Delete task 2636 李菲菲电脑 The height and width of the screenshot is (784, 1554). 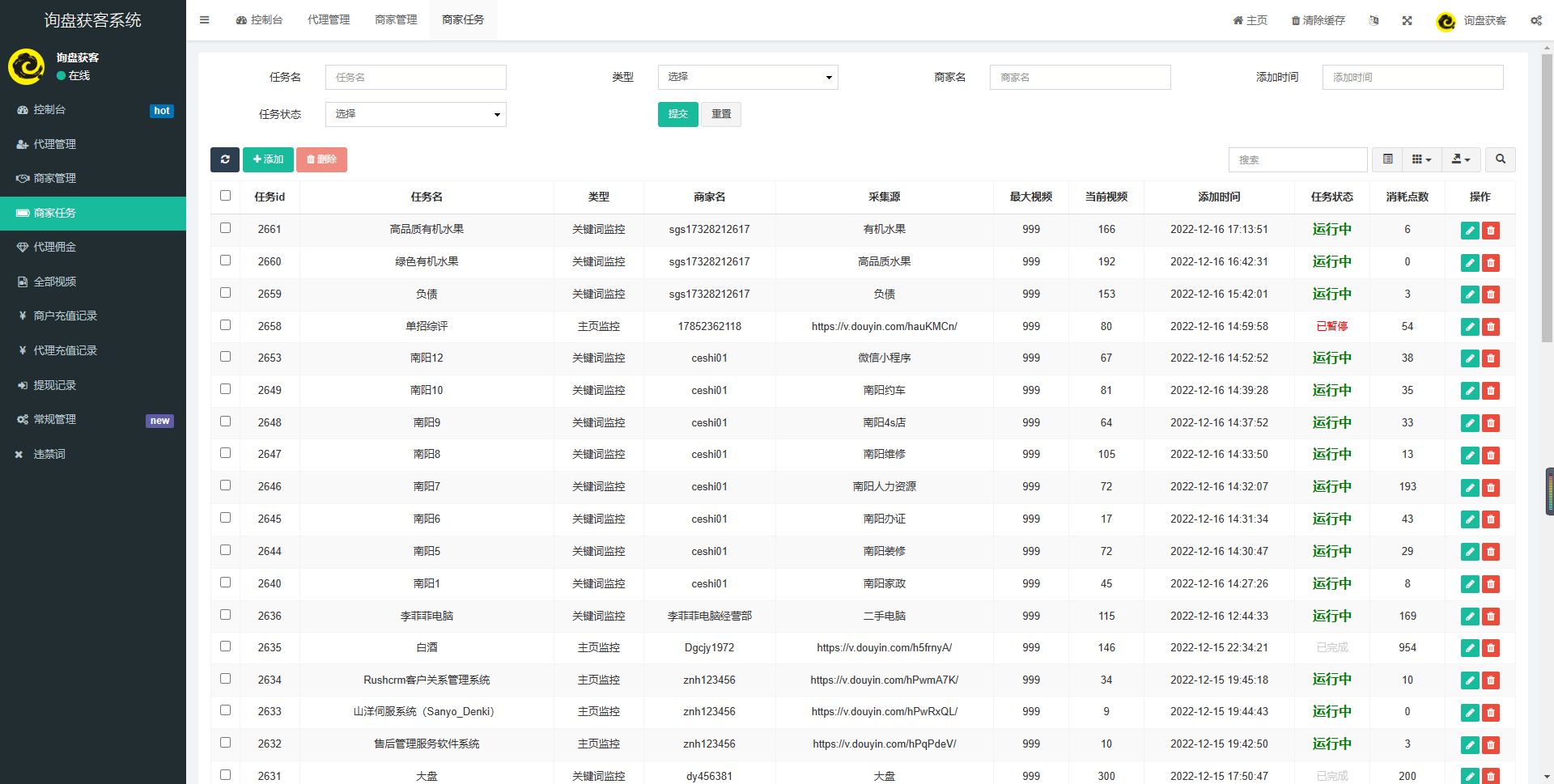point(1490,617)
